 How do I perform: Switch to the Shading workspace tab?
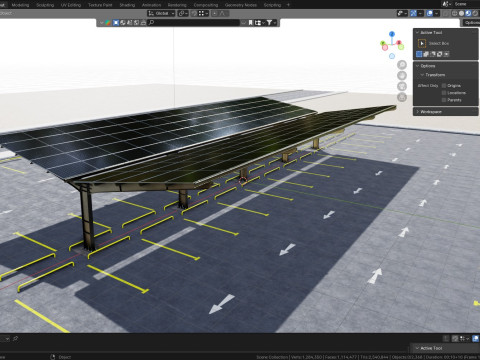click(x=127, y=5)
